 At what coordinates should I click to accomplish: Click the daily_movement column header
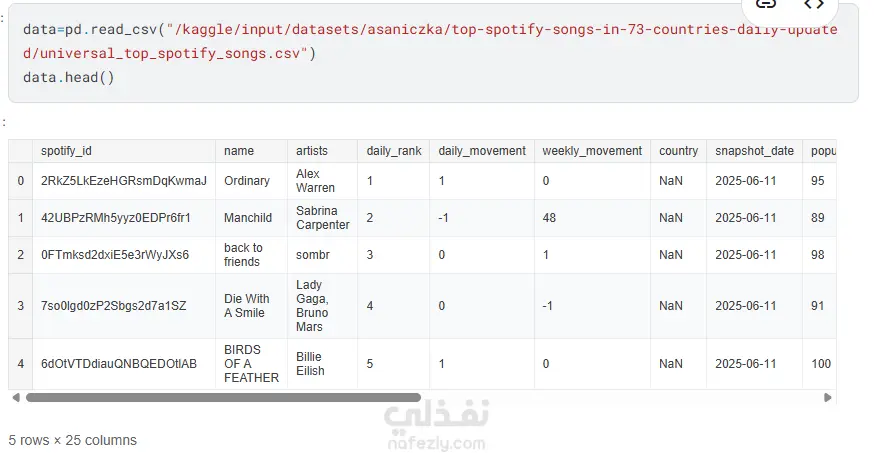coord(482,151)
